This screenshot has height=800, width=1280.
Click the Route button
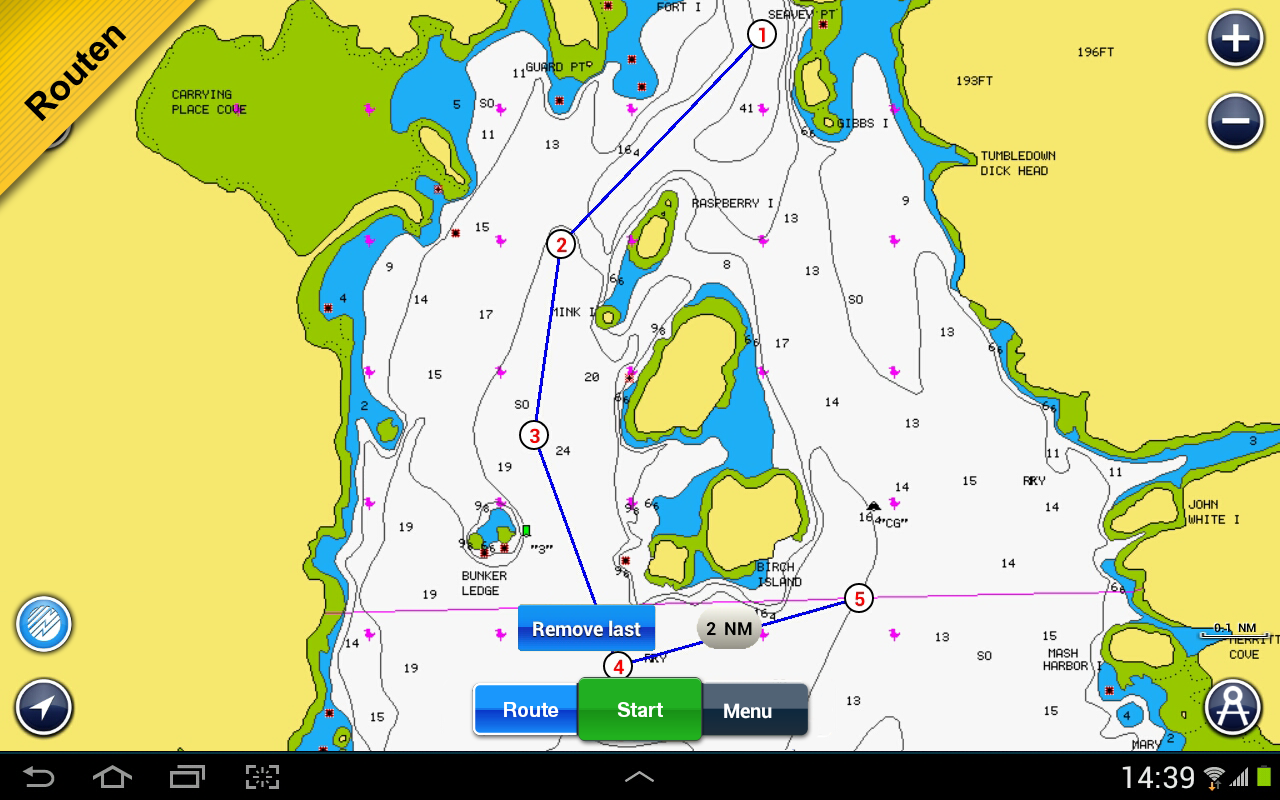point(529,710)
